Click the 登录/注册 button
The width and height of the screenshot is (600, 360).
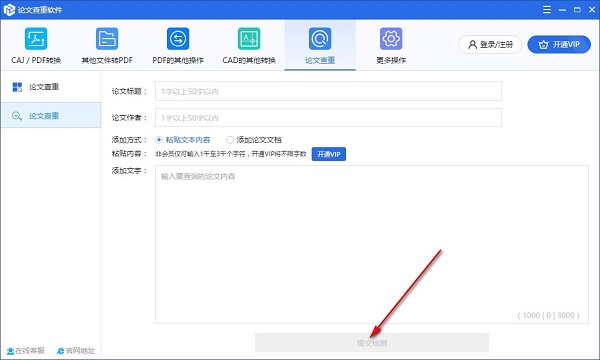pos(490,44)
